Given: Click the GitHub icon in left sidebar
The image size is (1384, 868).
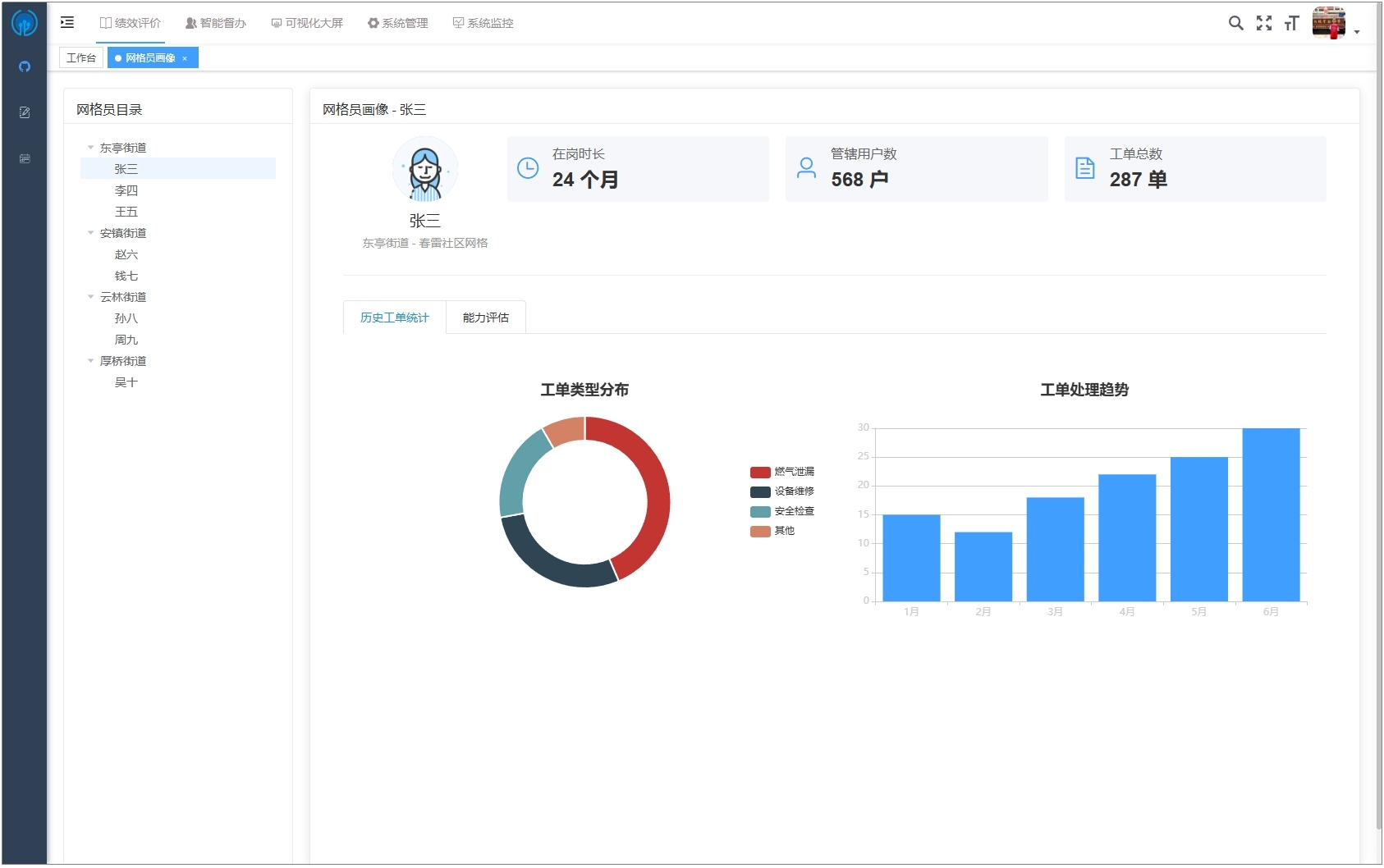Looking at the screenshot, I should 25,66.
